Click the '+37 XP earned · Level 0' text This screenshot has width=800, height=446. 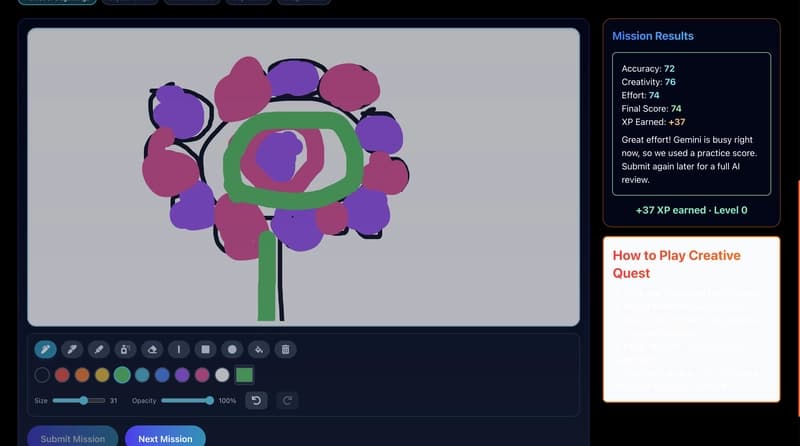tap(691, 210)
